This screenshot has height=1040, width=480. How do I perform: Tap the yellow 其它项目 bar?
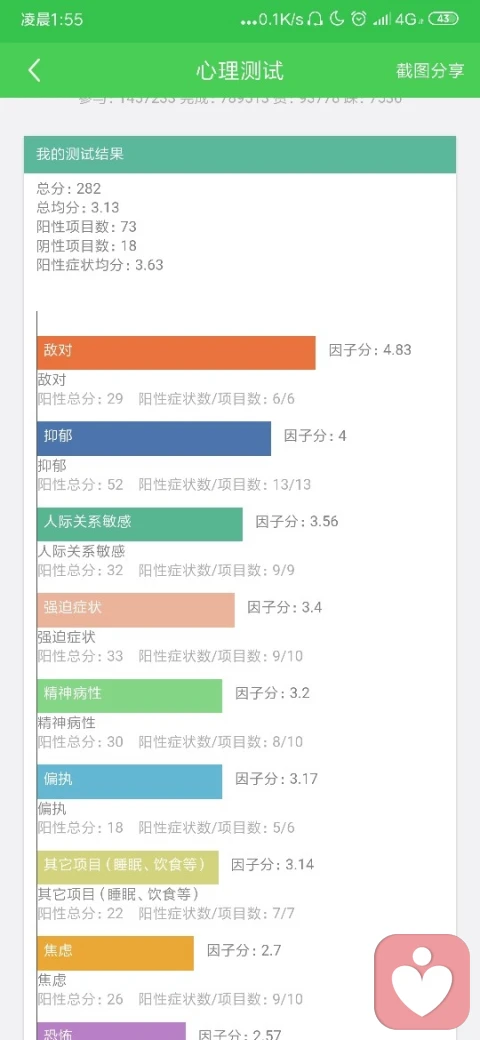[x=127, y=867]
